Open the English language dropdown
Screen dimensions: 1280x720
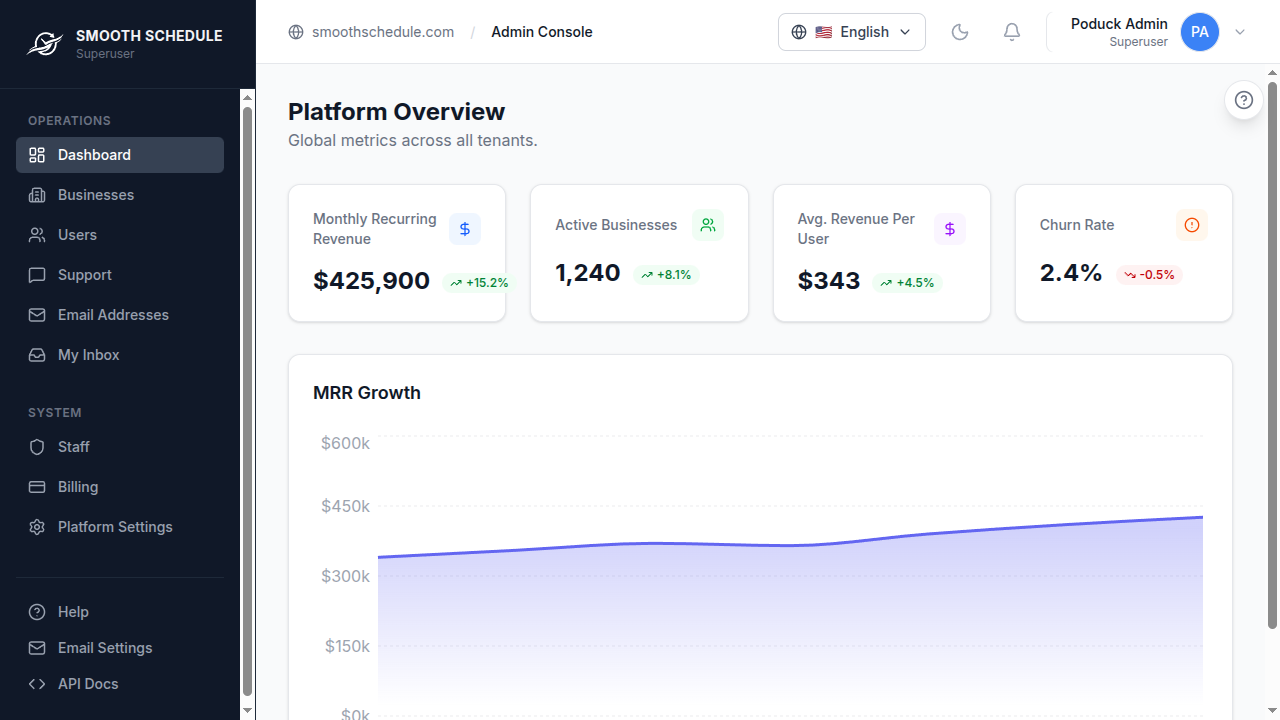(x=852, y=32)
